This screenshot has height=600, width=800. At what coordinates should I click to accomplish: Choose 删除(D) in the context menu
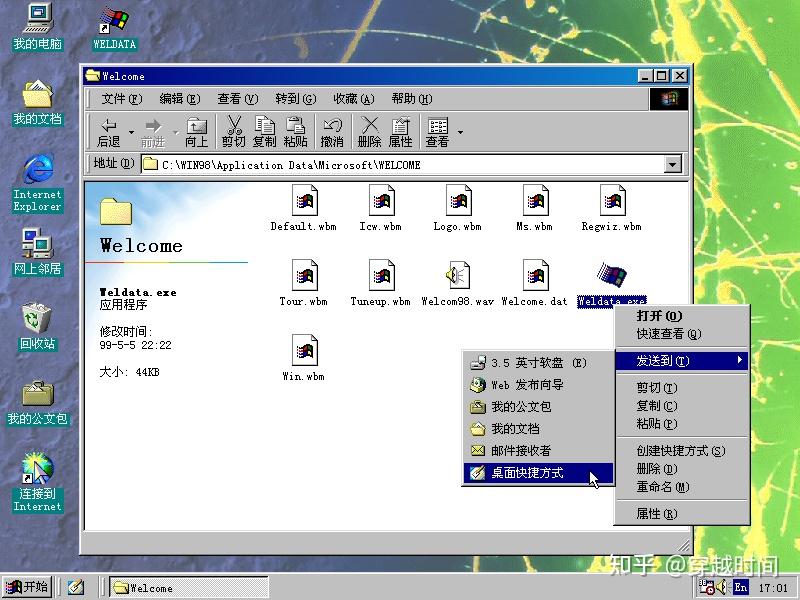click(682, 468)
